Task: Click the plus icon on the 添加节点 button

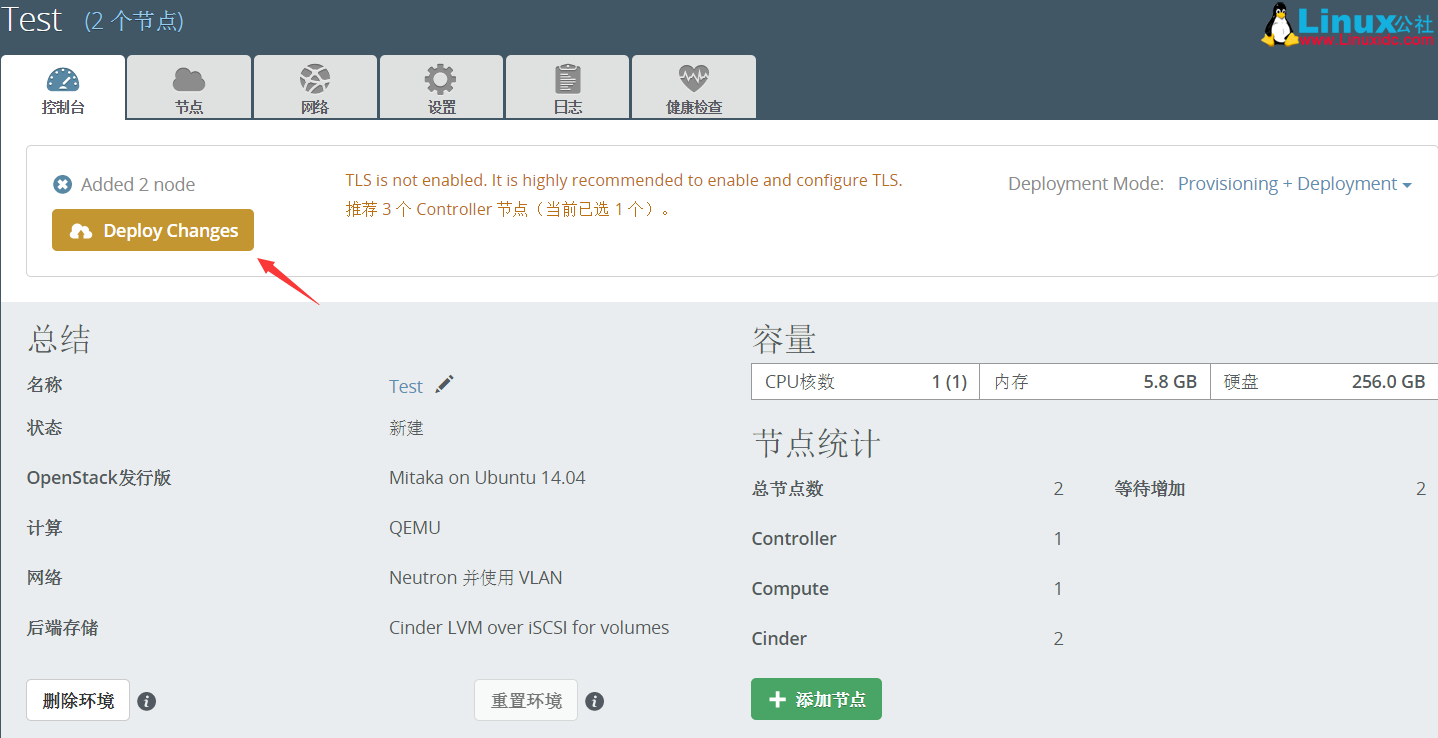Action: (777, 698)
